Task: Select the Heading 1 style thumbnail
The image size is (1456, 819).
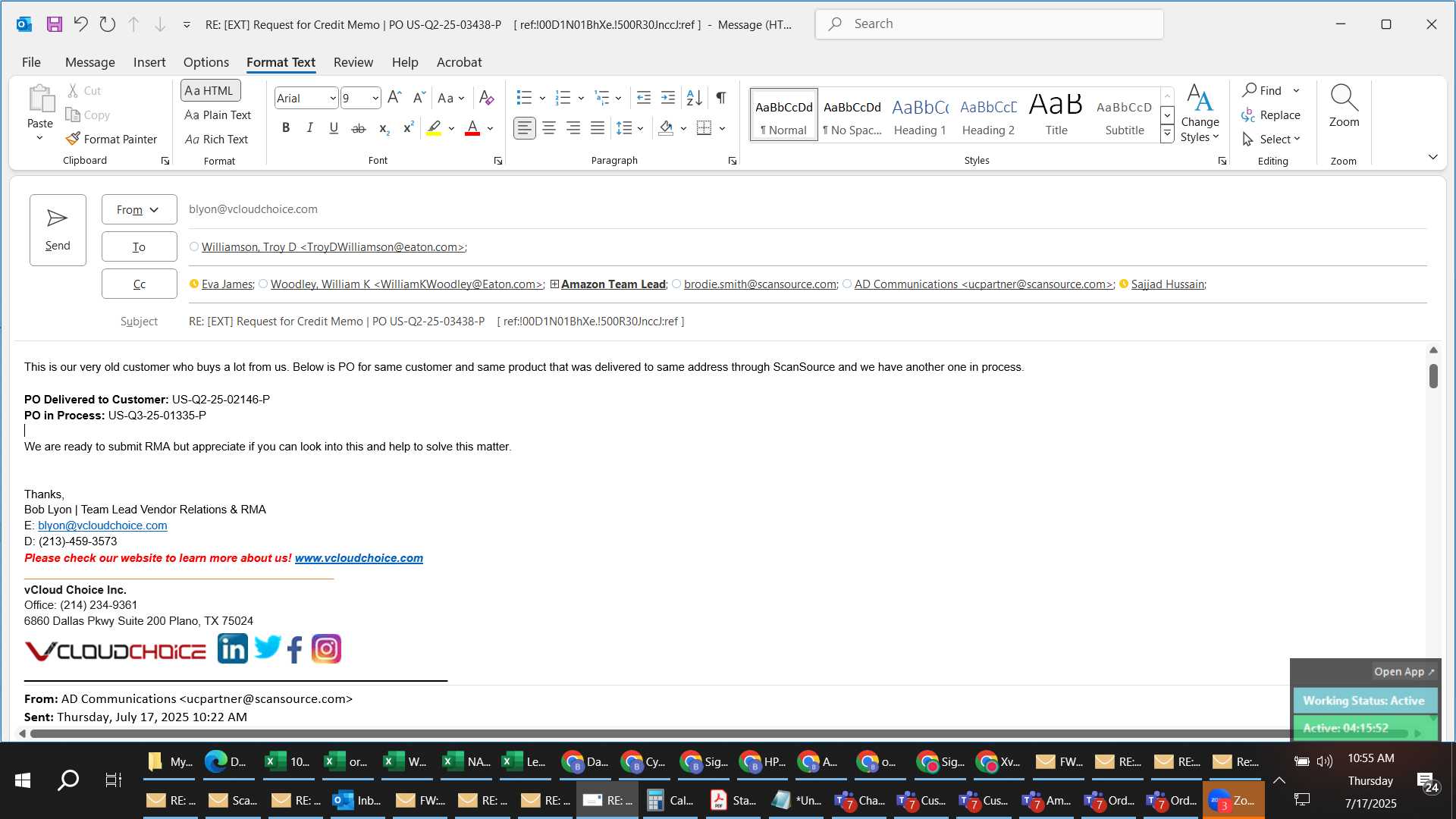Action: (920, 115)
